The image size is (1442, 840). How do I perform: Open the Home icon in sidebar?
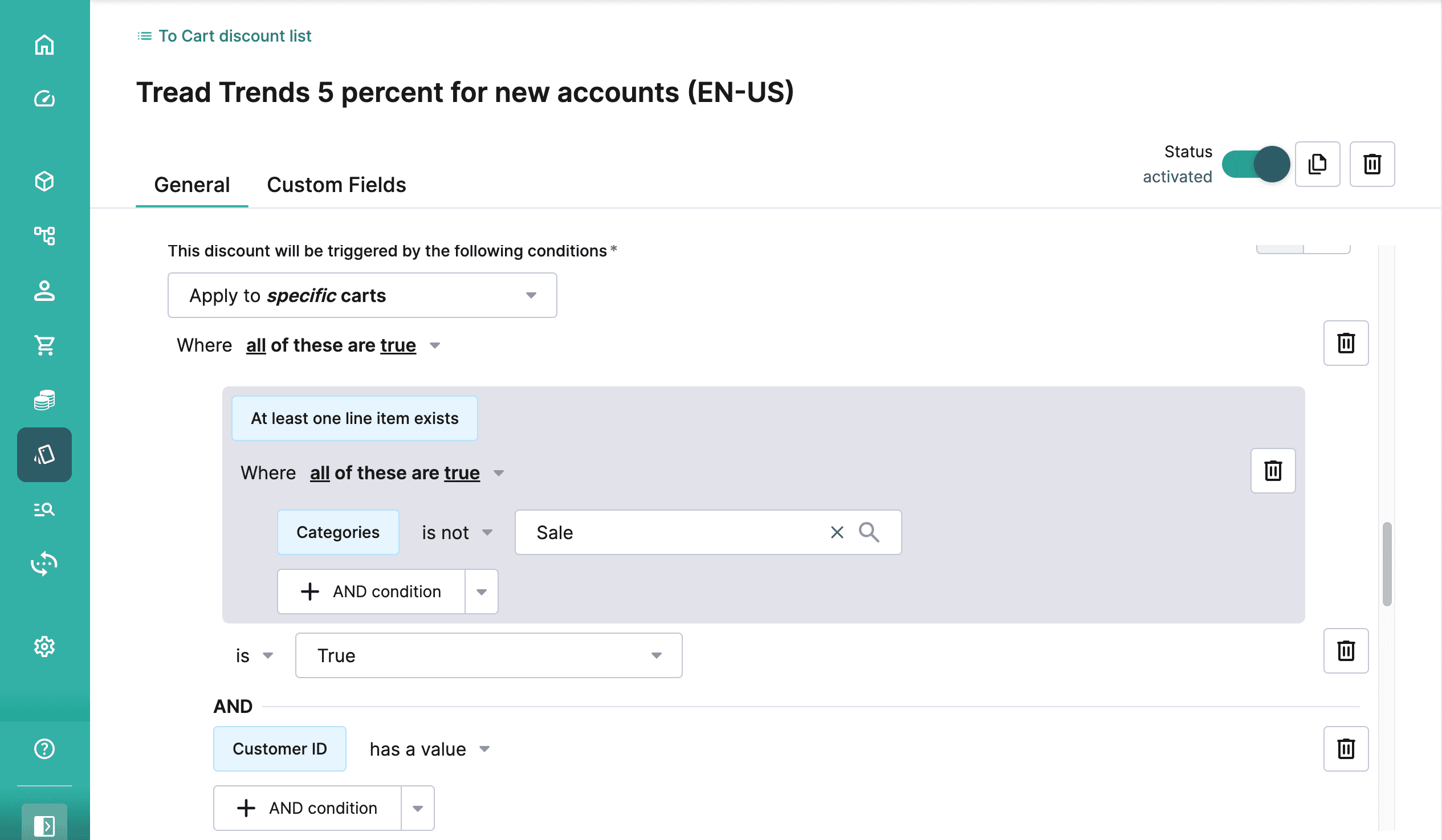click(x=44, y=44)
